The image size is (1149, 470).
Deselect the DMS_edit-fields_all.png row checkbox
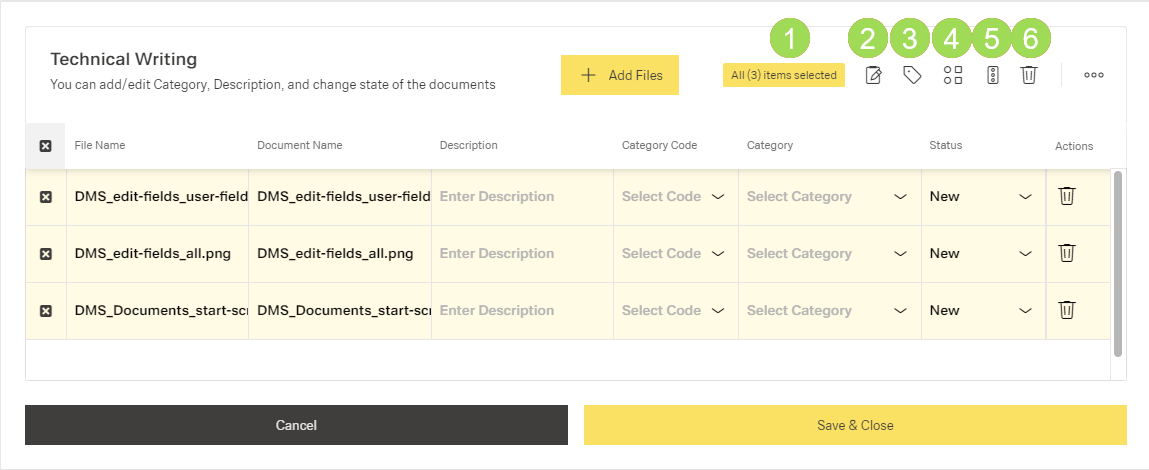click(45, 254)
